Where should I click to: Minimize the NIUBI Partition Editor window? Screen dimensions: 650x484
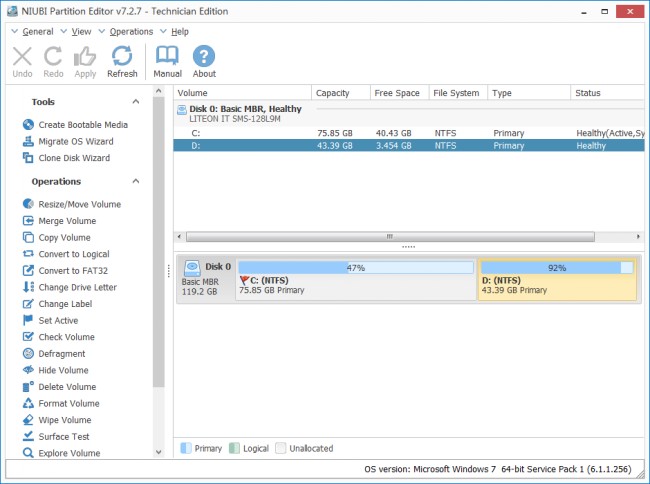[584, 12]
